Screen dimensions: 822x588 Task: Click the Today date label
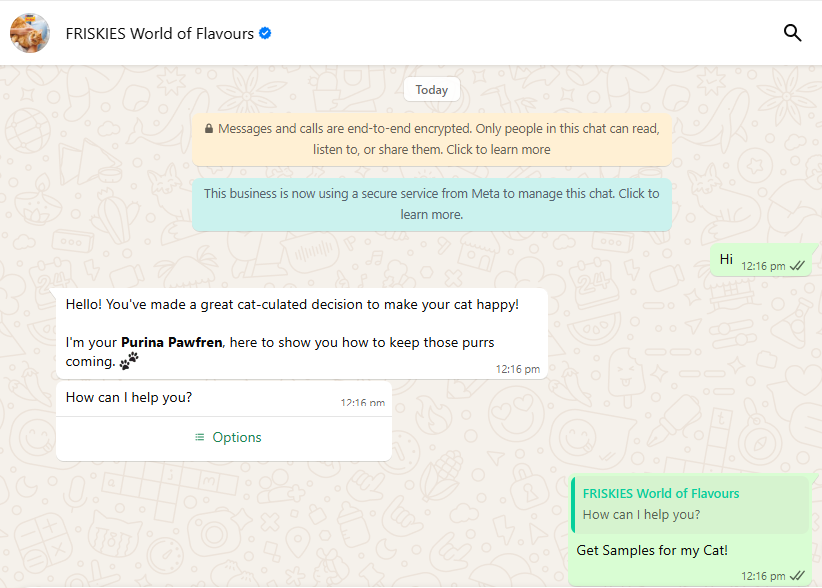pos(432,90)
